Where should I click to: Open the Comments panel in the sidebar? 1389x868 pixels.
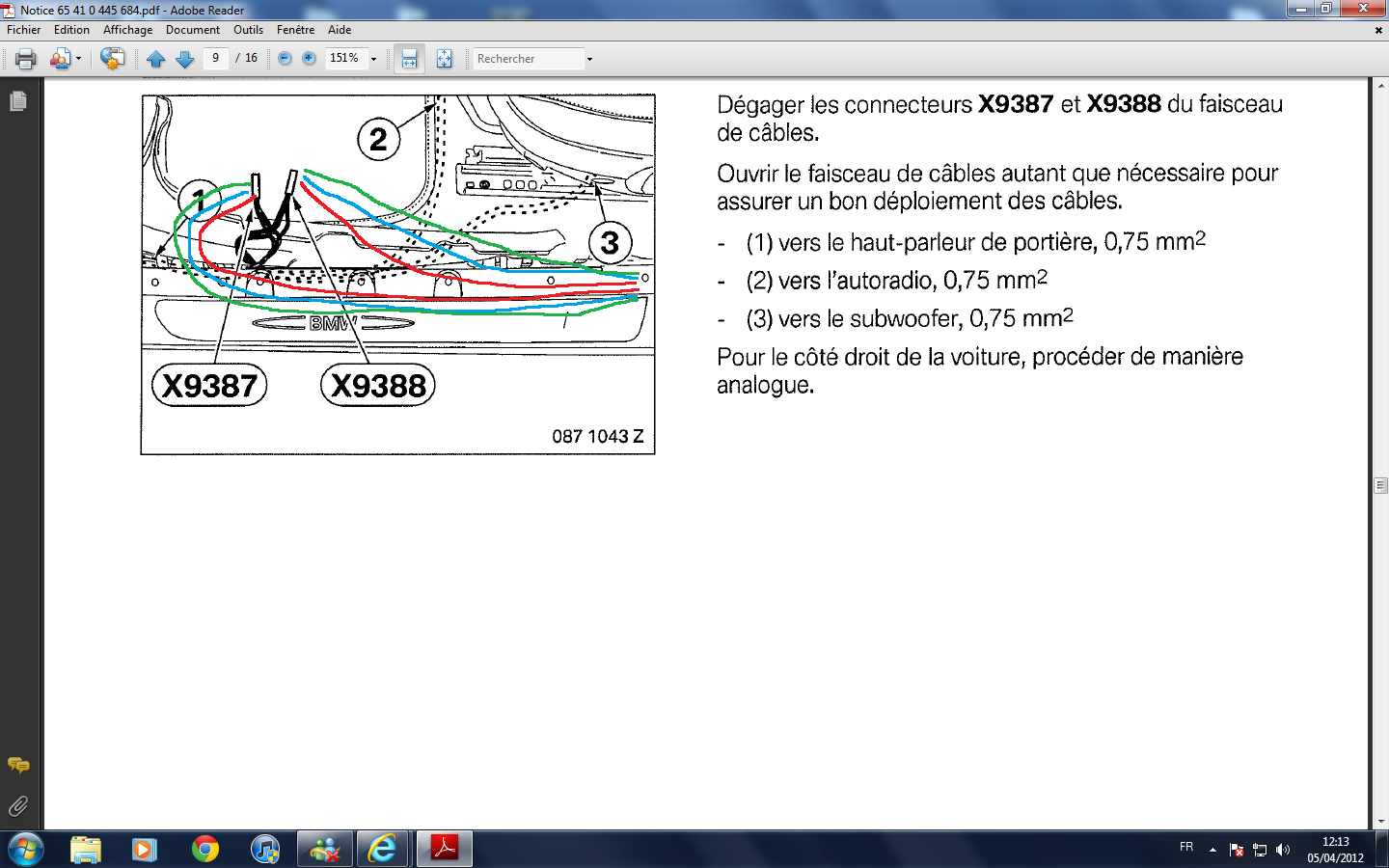(17, 765)
